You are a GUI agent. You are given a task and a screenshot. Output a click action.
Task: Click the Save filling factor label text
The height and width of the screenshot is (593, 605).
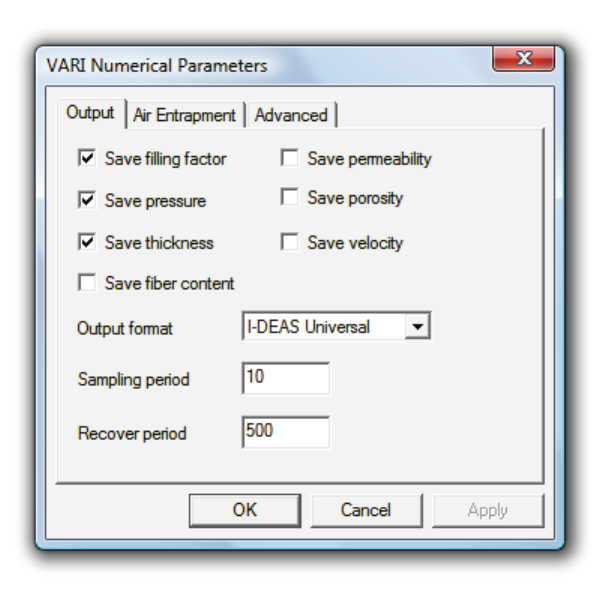pos(165,159)
